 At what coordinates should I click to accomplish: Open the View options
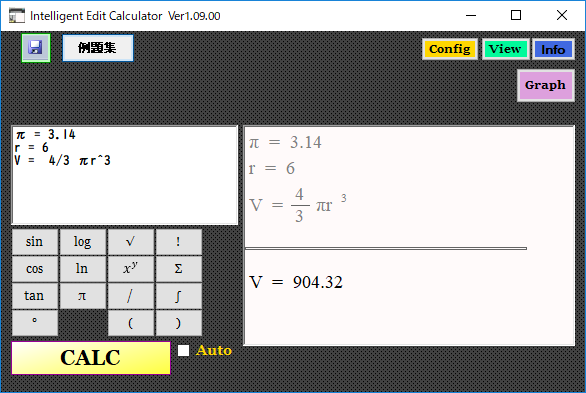pyautogui.click(x=505, y=49)
